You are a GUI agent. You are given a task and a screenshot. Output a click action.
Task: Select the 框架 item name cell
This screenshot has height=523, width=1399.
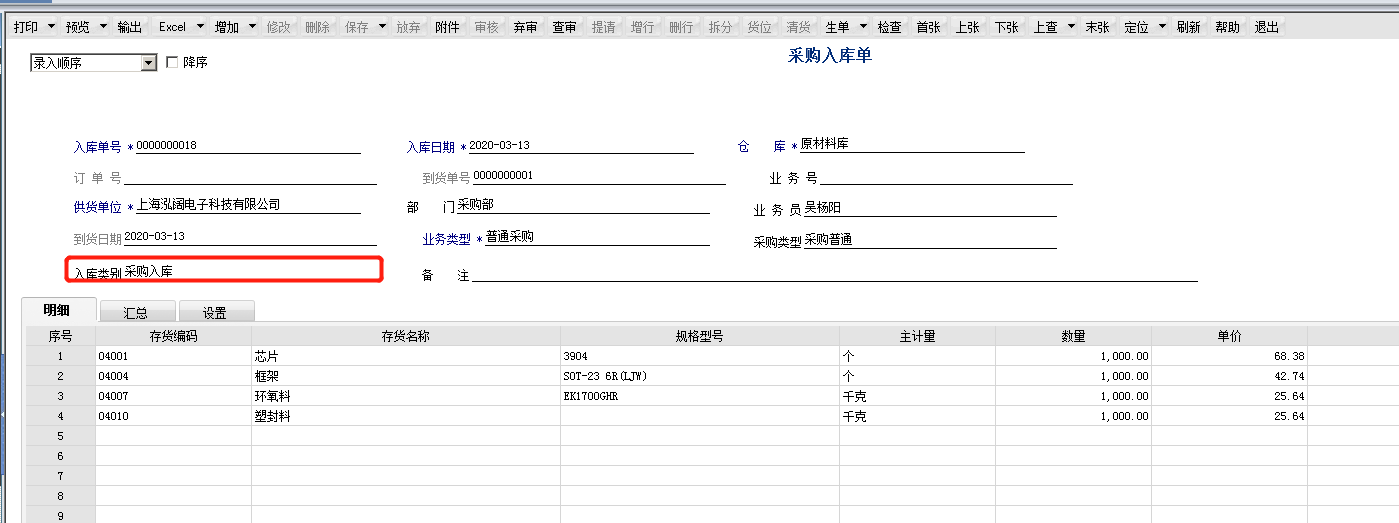click(x=406, y=376)
